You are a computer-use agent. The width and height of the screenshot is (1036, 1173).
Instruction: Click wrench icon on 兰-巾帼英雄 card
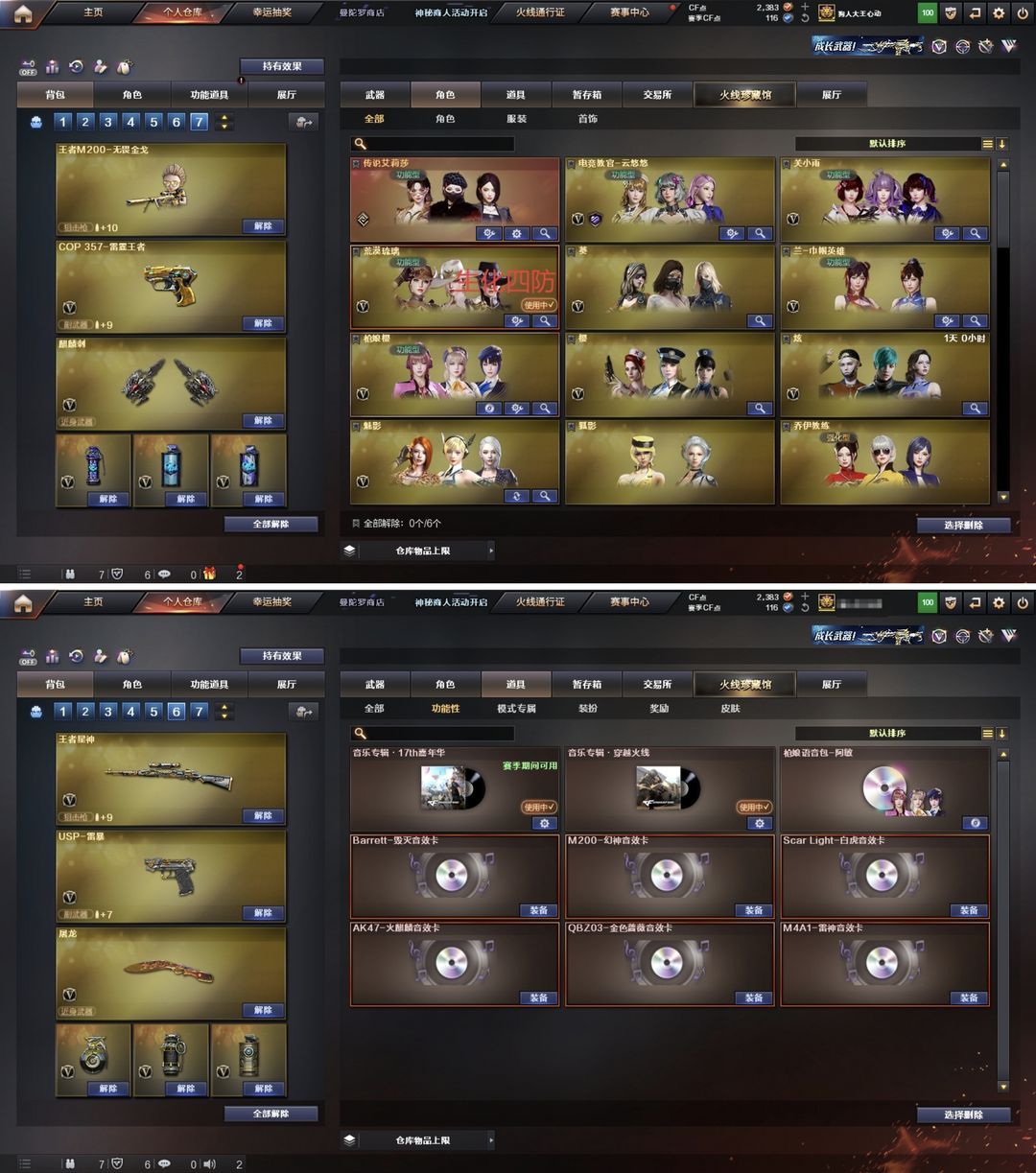point(947,320)
